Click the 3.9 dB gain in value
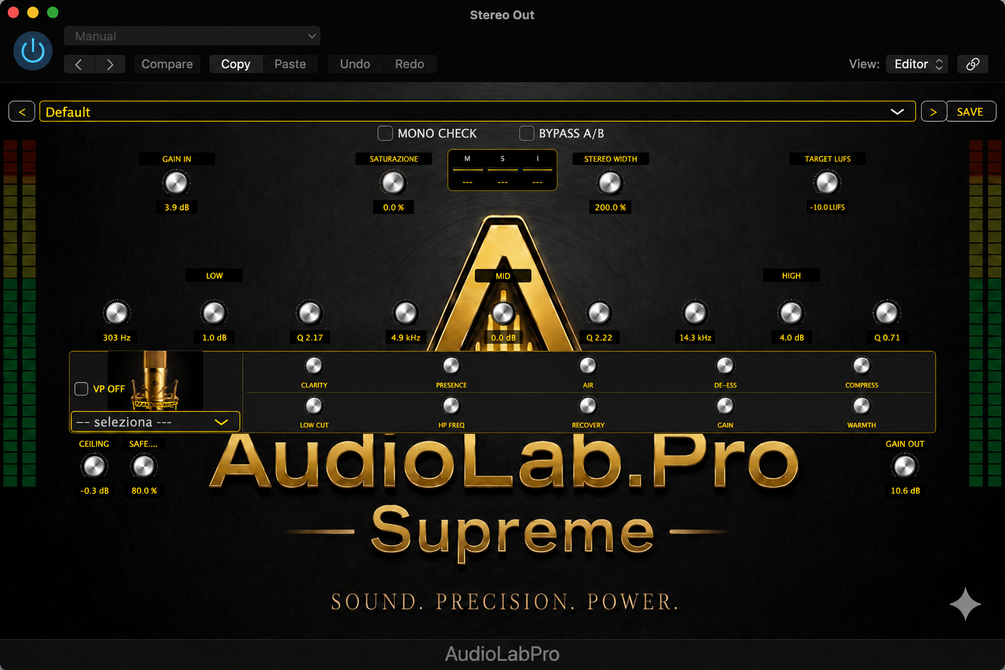Screen dimensions: 1005x670 (x=177, y=208)
